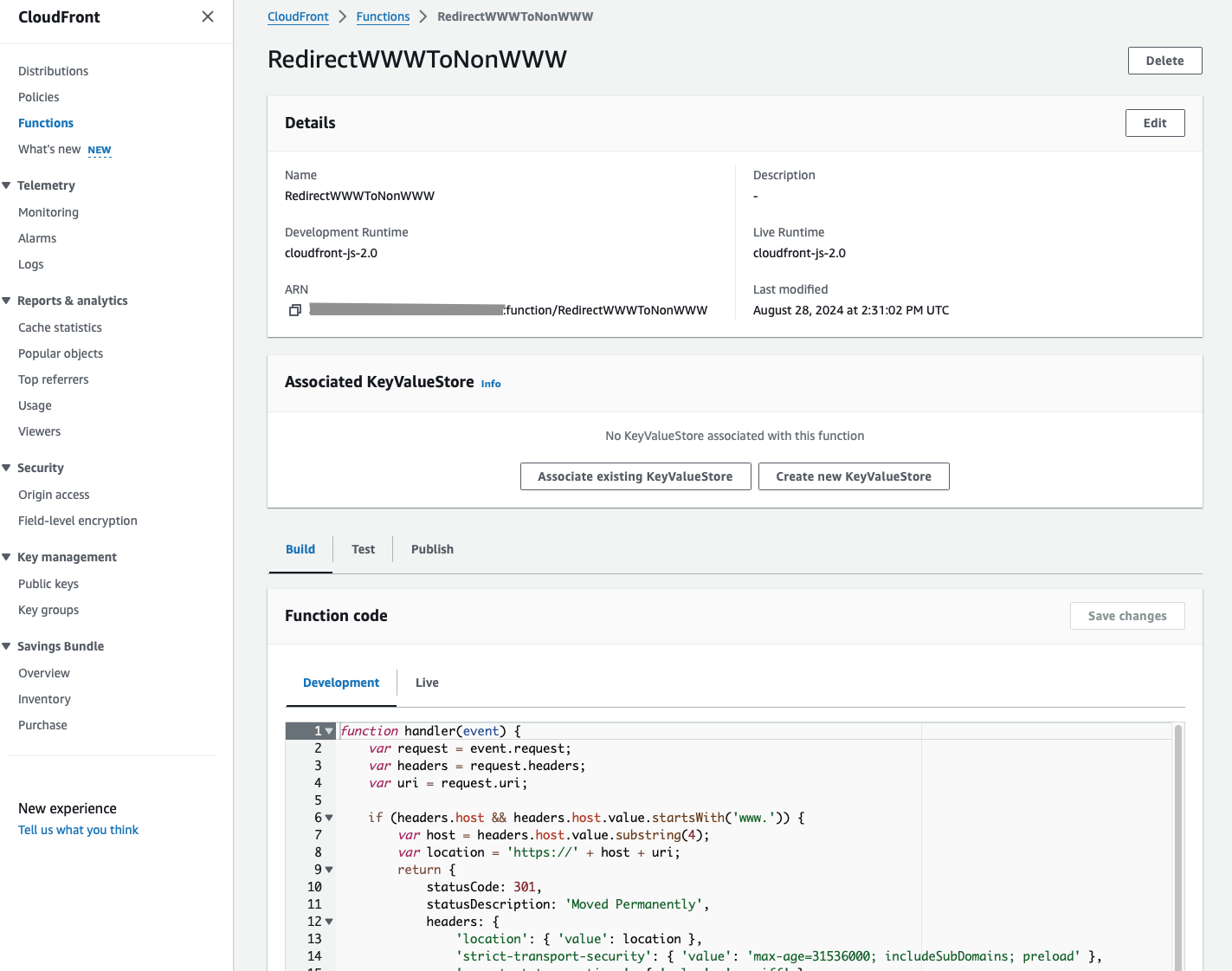Go to CloudFront breadcrumb
1232x971 pixels.
[x=298, y=16]
